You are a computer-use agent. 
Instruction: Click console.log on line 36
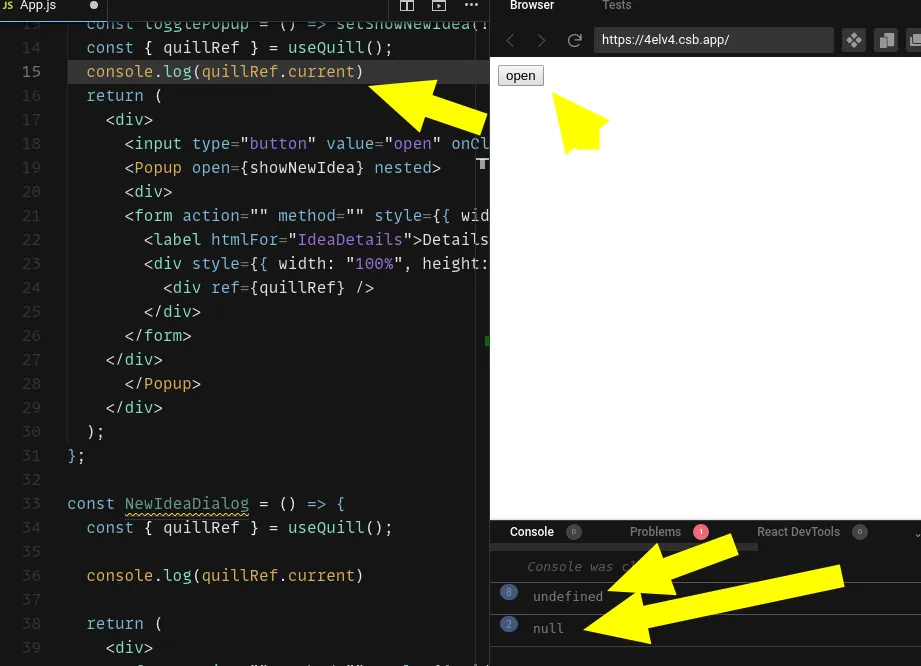[224, 576]
